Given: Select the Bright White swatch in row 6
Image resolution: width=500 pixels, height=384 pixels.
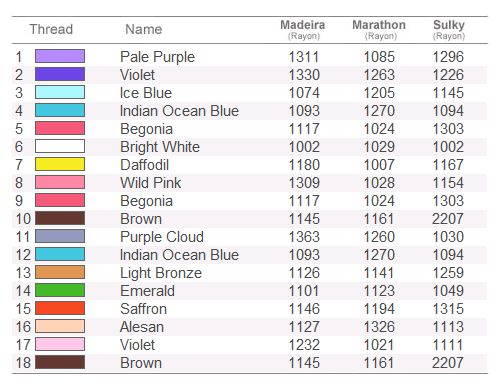Looking at the screenshot, I should tap(60, 146).
